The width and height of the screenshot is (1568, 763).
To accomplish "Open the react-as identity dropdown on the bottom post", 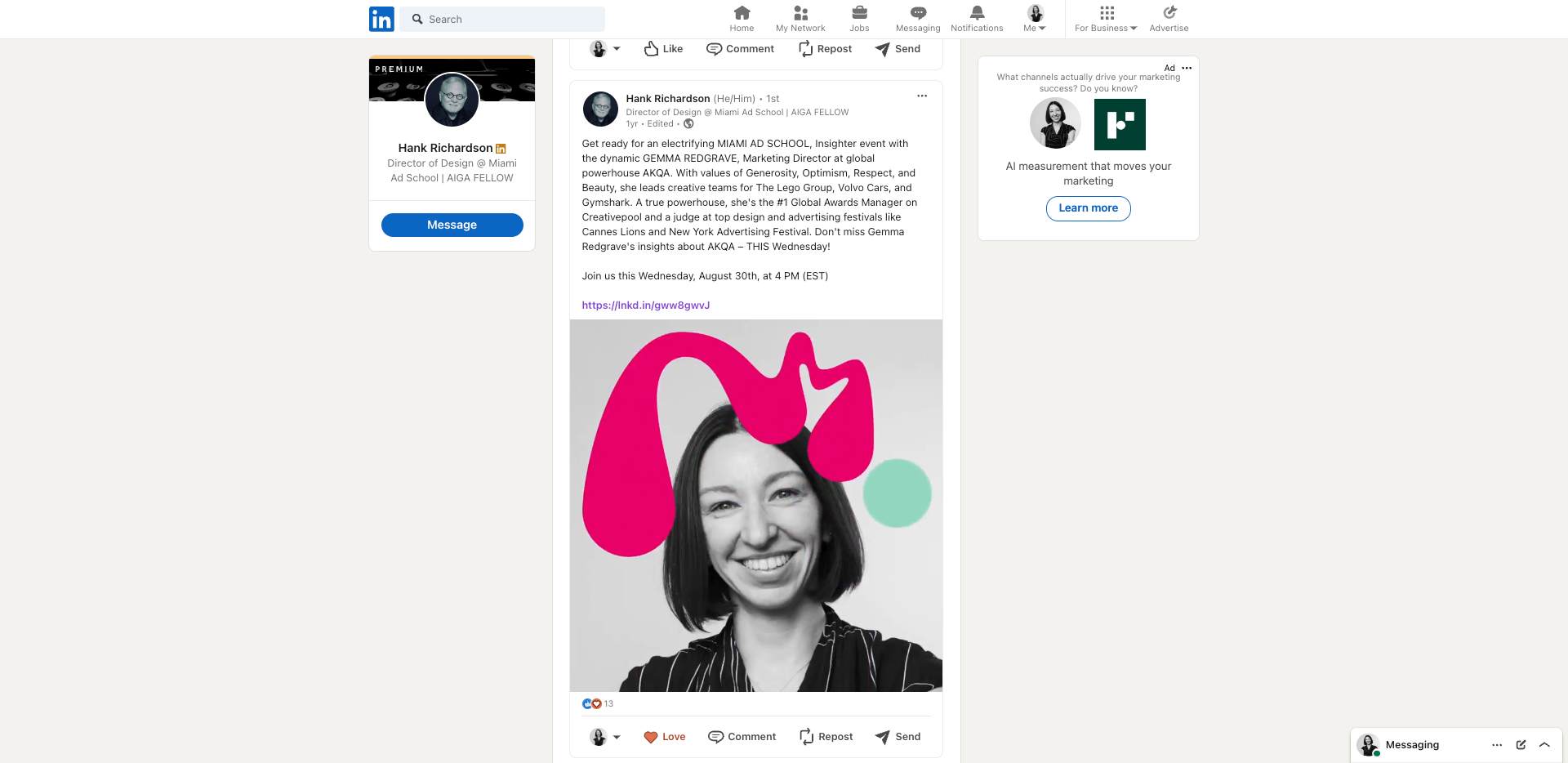I will [x=605, y=737].
